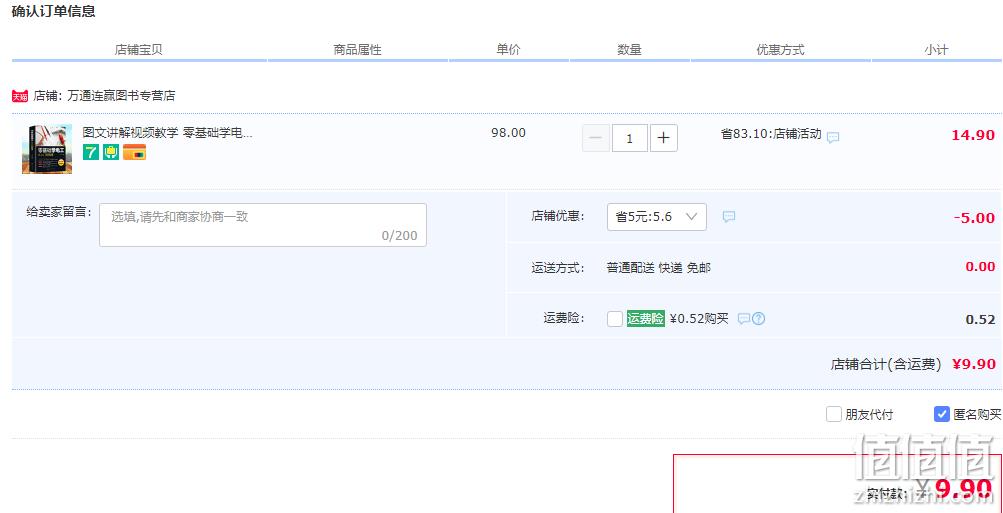This screenshot has width=1003, height=513.
Task: Click the unit price 98.00
Action: (509, 133)
